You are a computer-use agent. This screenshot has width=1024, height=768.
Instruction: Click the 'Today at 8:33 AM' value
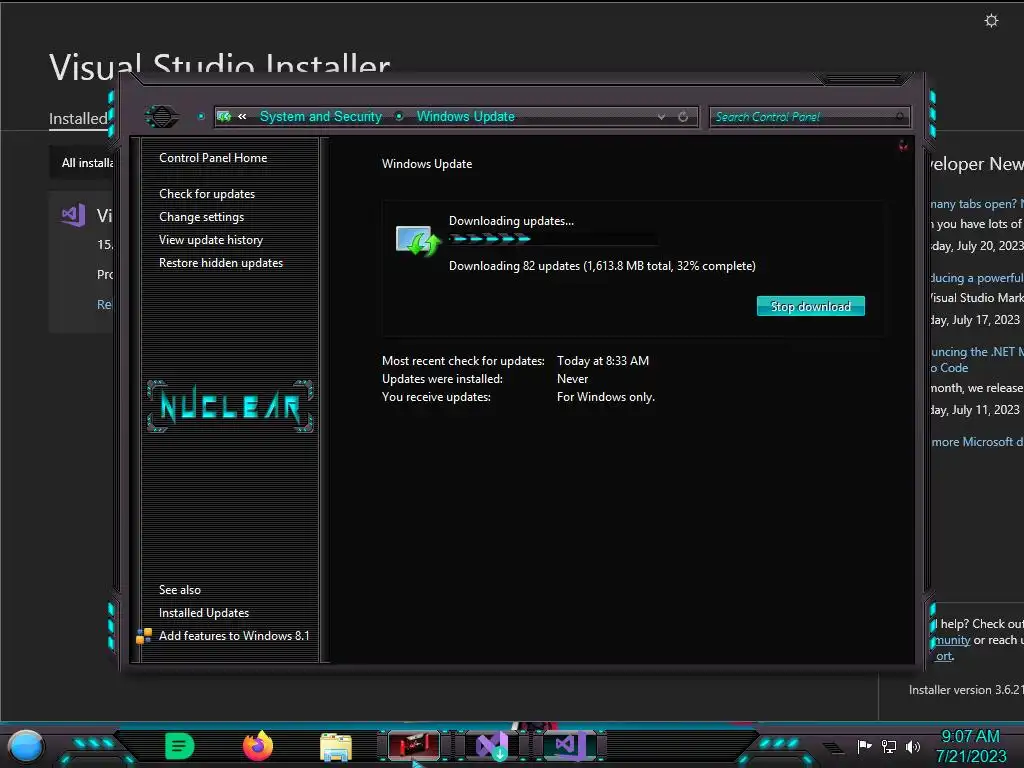603,360
